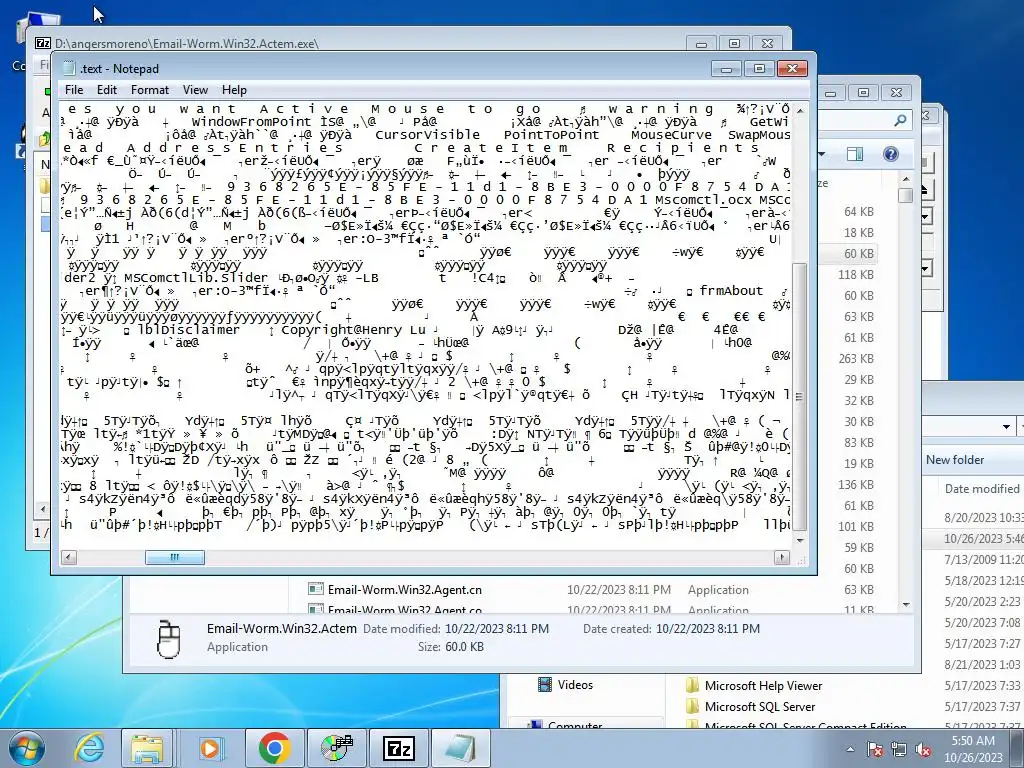Click left arrow of Notepad horizontal scrollbar
The image size is (1024, 768).
(68, 557)
